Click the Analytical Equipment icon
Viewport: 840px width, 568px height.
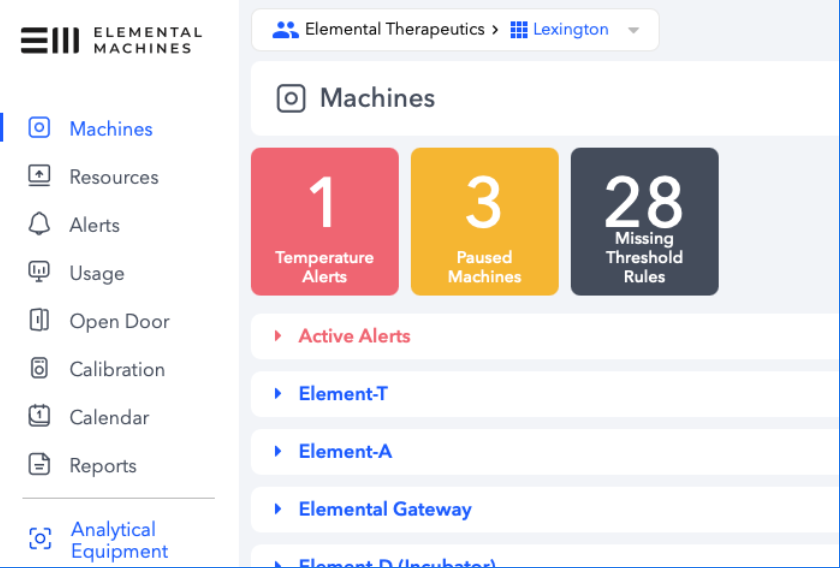pyautogui.click(x=40, y=539)
